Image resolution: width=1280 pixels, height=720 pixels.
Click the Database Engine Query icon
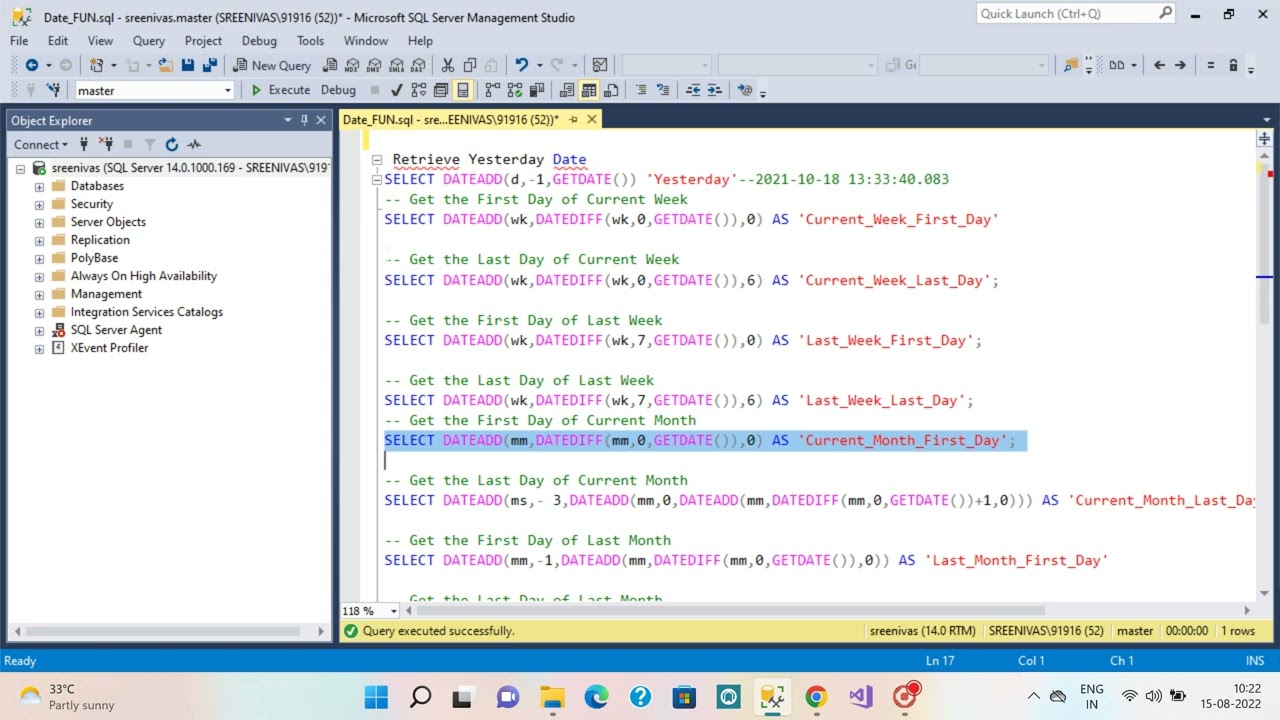pyautogui.click(x=329, y=65)
